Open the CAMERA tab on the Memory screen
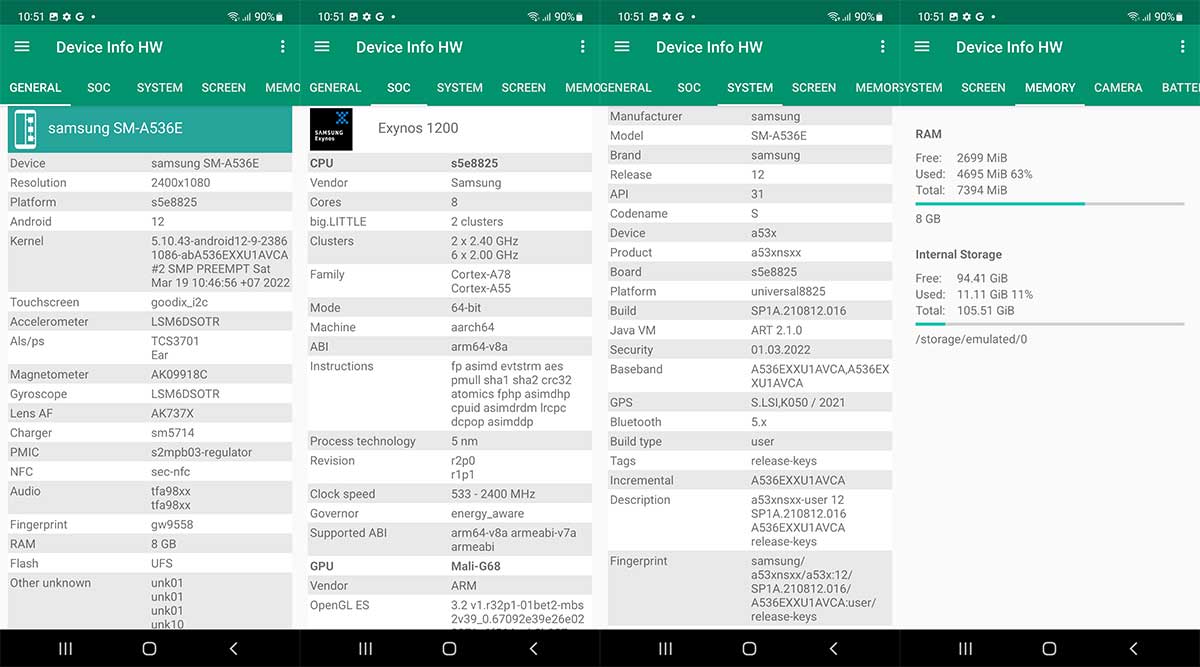The image size is (1200, 667). point(1118,88)
